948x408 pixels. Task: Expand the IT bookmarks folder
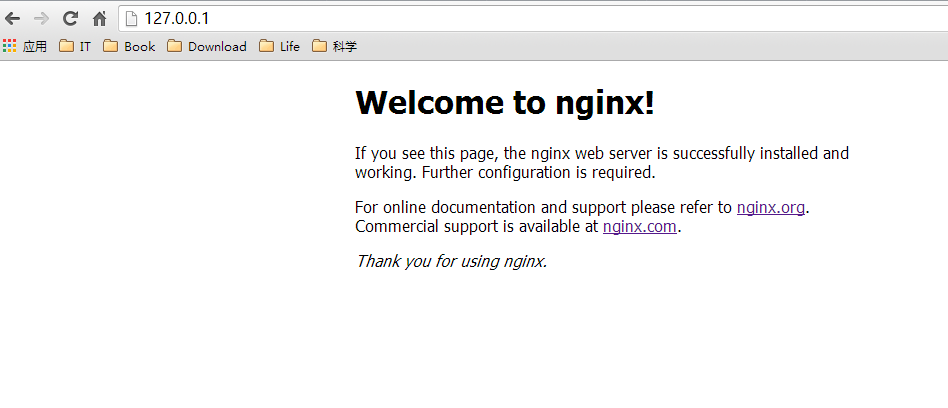coord(75,46)
